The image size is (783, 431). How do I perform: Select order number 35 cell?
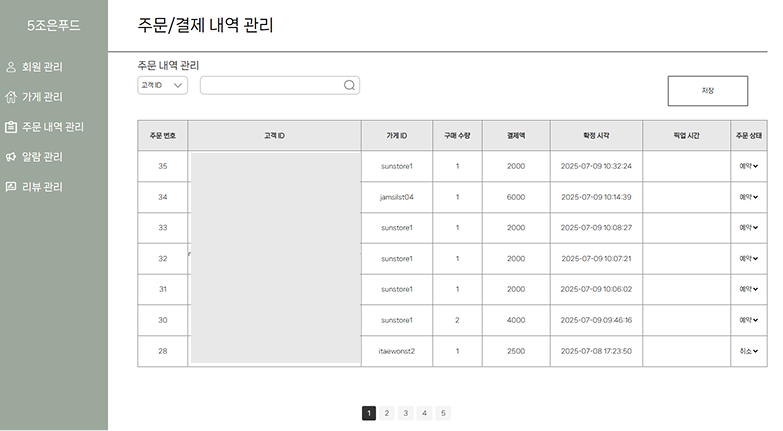pyautogui.click(x=163, y=166)
